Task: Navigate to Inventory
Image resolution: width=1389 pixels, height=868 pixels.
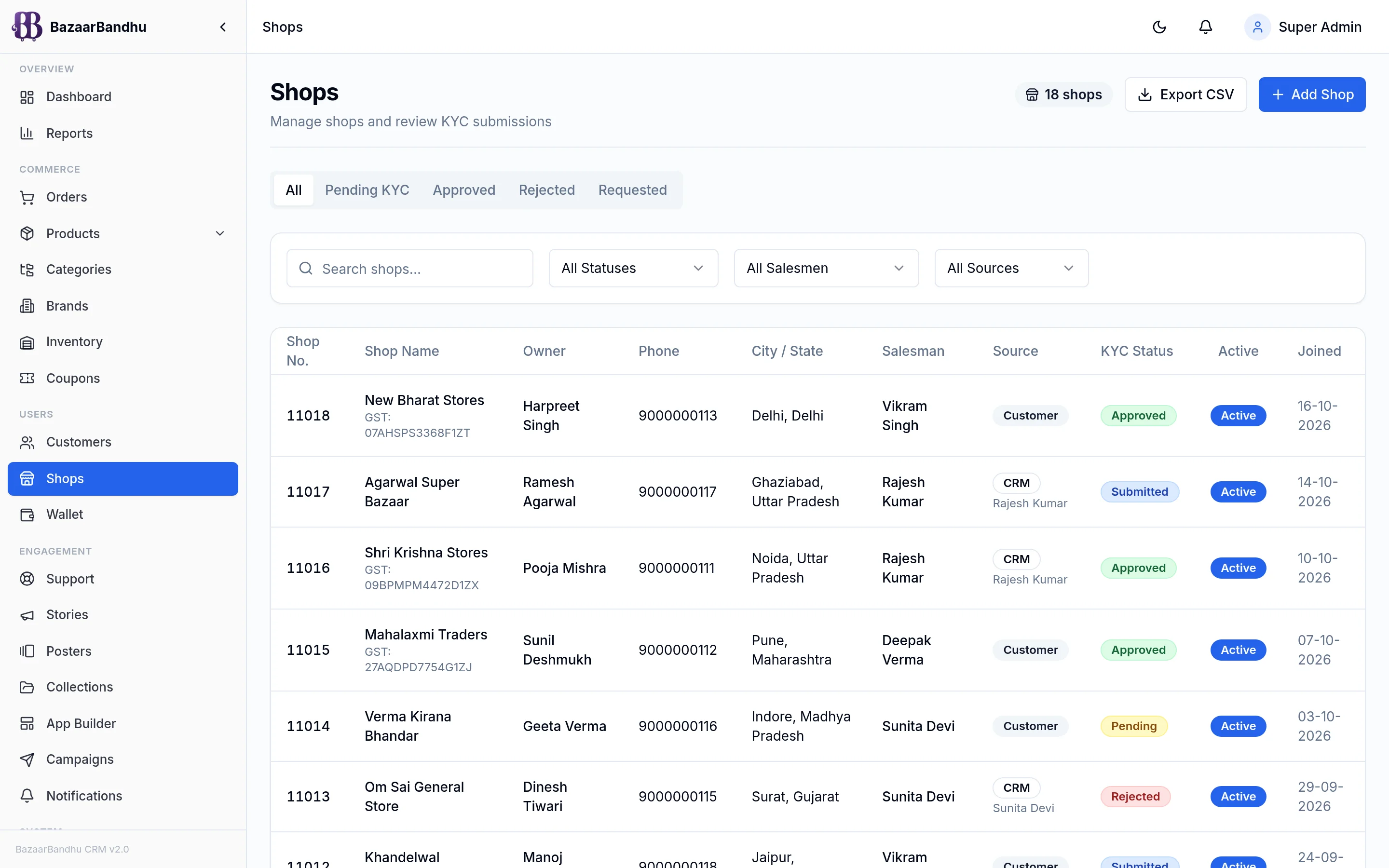Action: click(x=123, y=342)
